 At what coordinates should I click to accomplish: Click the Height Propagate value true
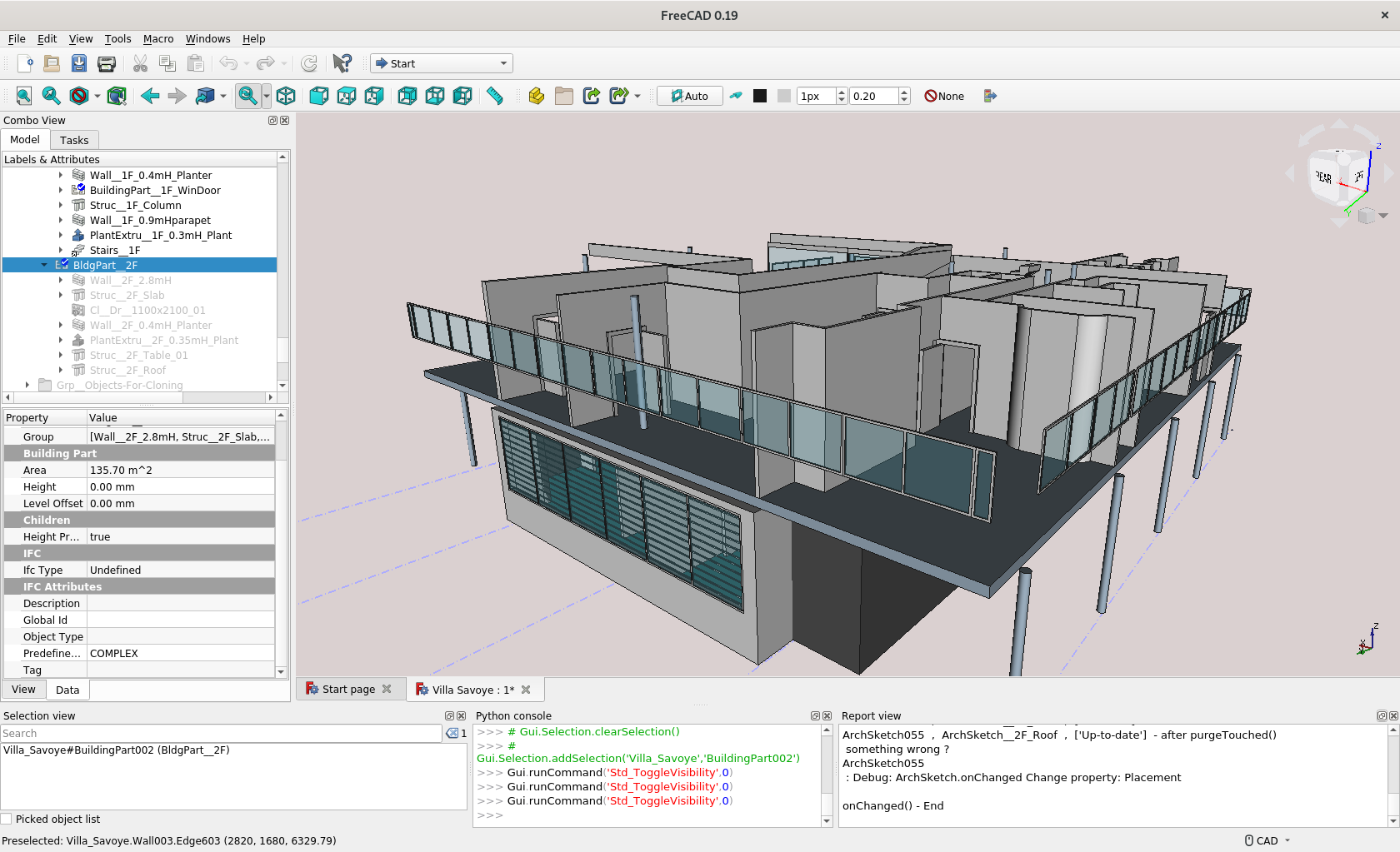tap(181, 536)
